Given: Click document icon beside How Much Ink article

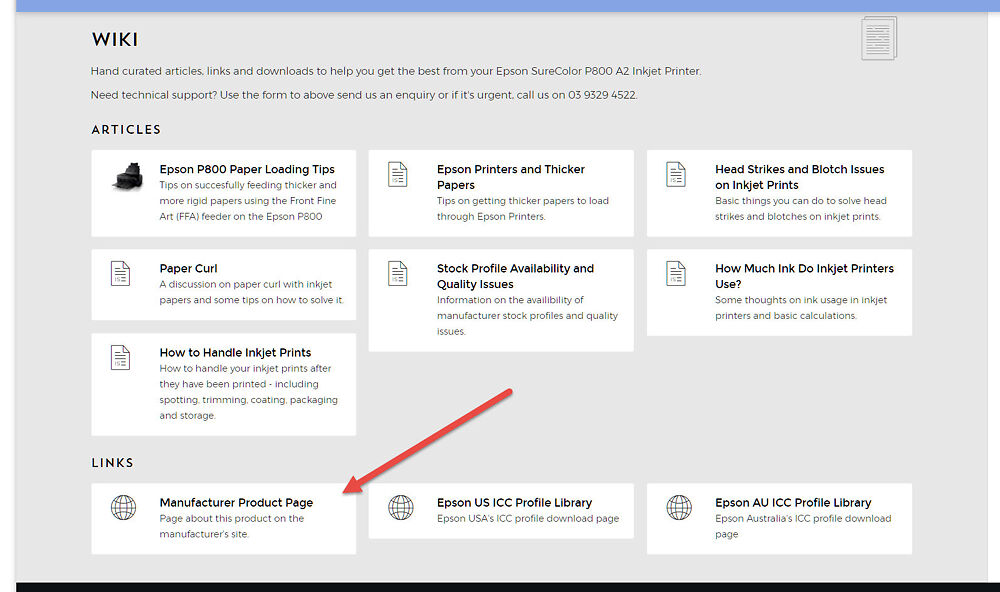Looking at the screenshot, I should [676, 274].
